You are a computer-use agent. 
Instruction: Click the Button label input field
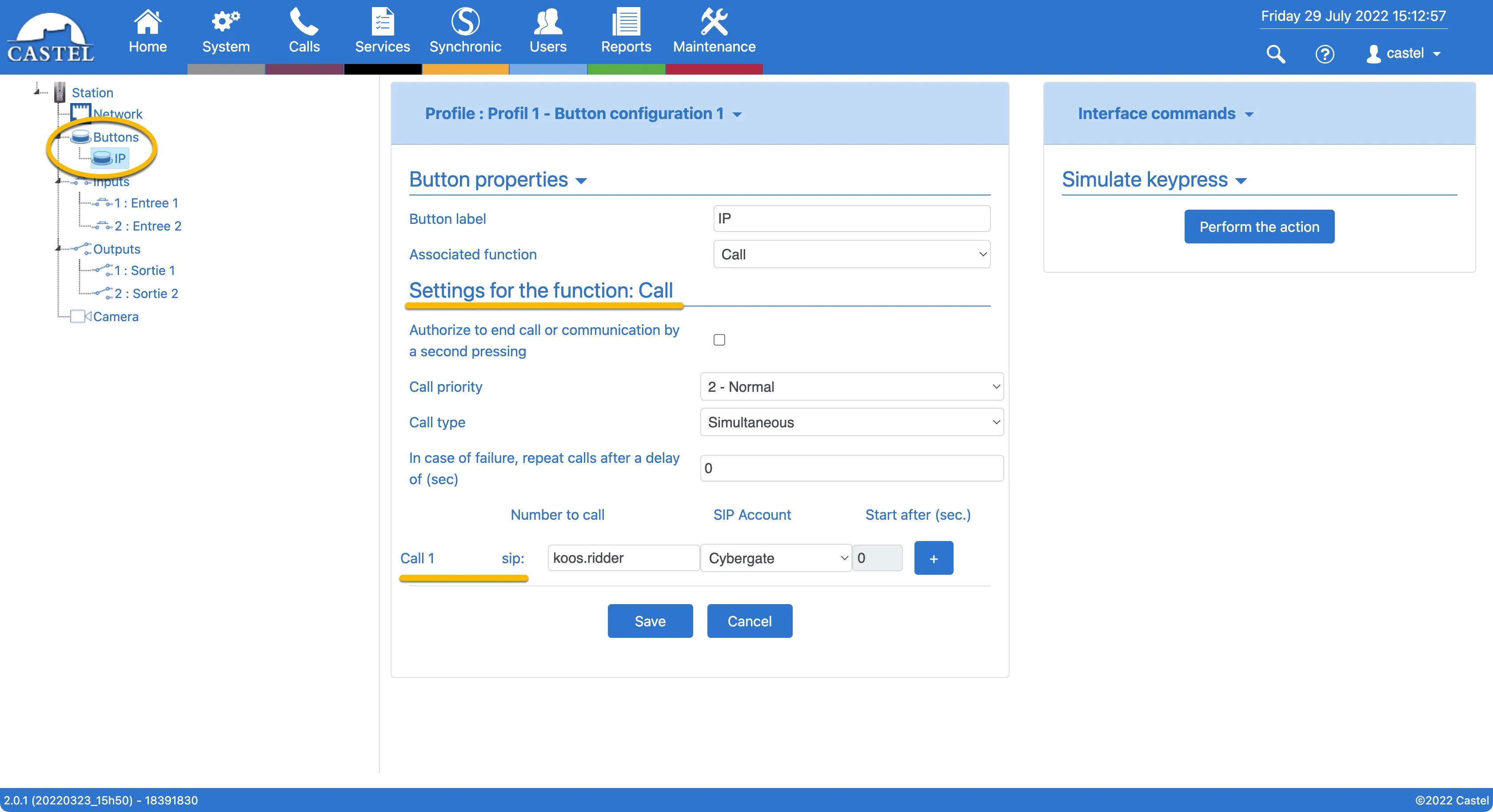tap(851, 219)
